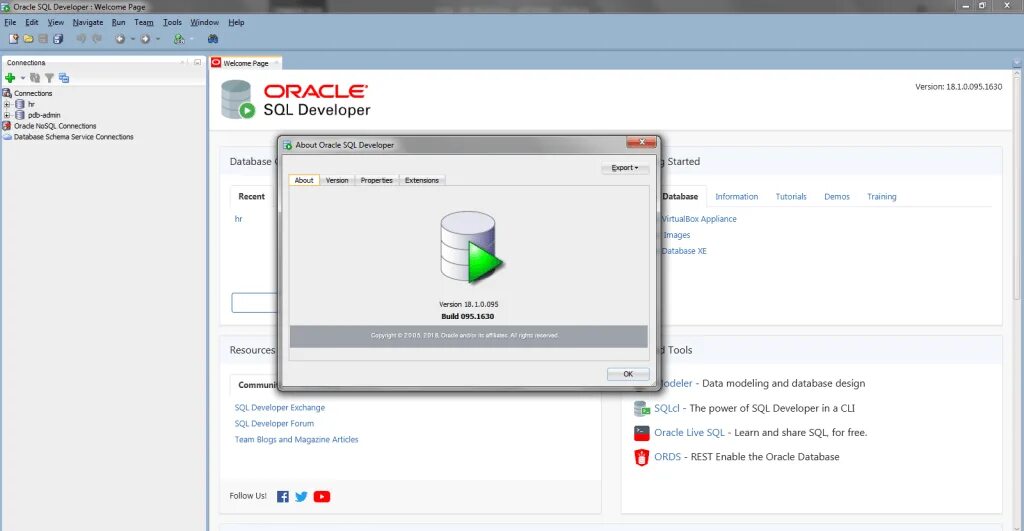Expand the hr connection tree node

7,105
